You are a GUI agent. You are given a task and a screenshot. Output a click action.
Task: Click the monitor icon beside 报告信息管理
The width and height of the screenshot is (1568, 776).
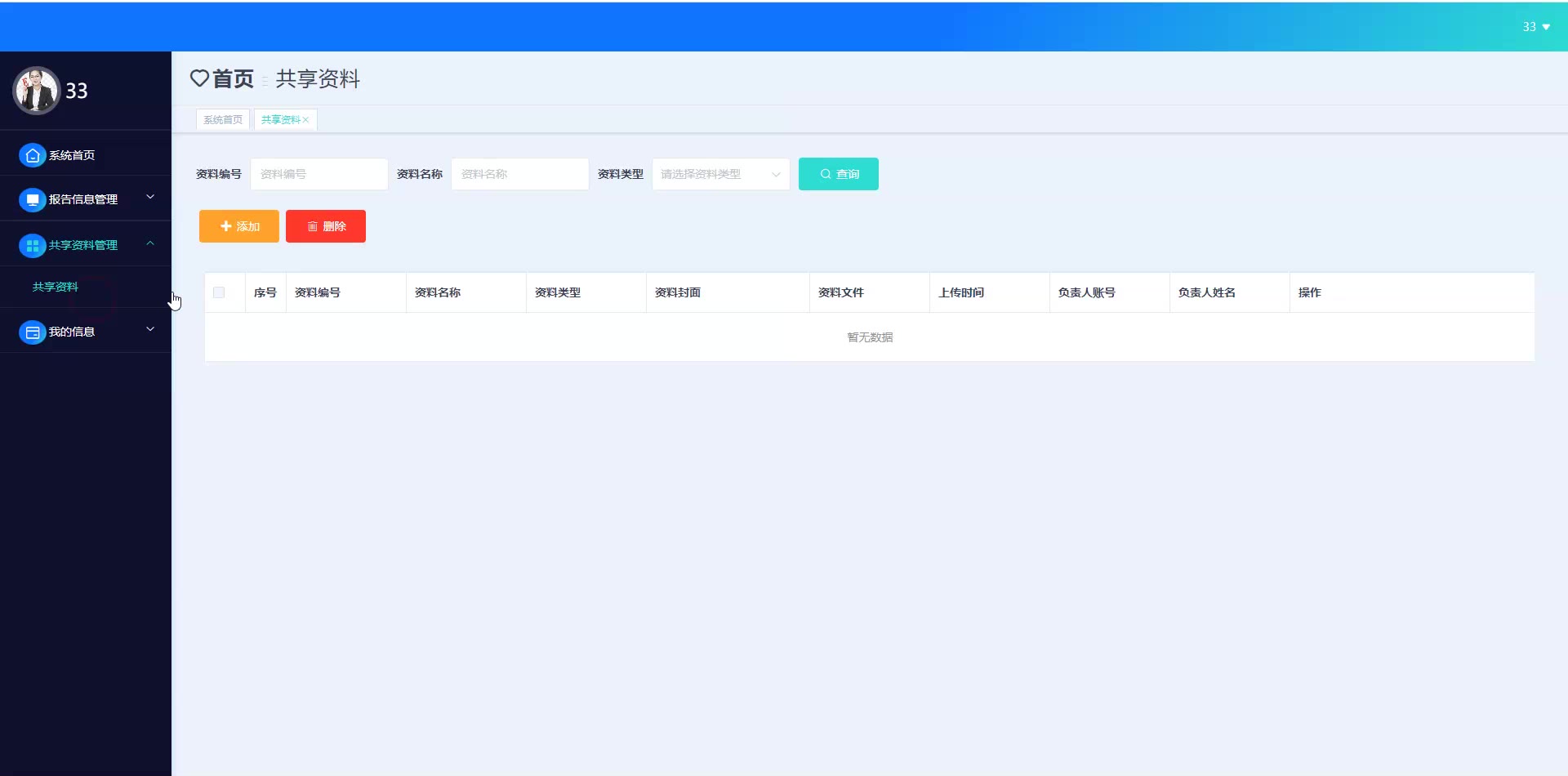coord(32,199)
